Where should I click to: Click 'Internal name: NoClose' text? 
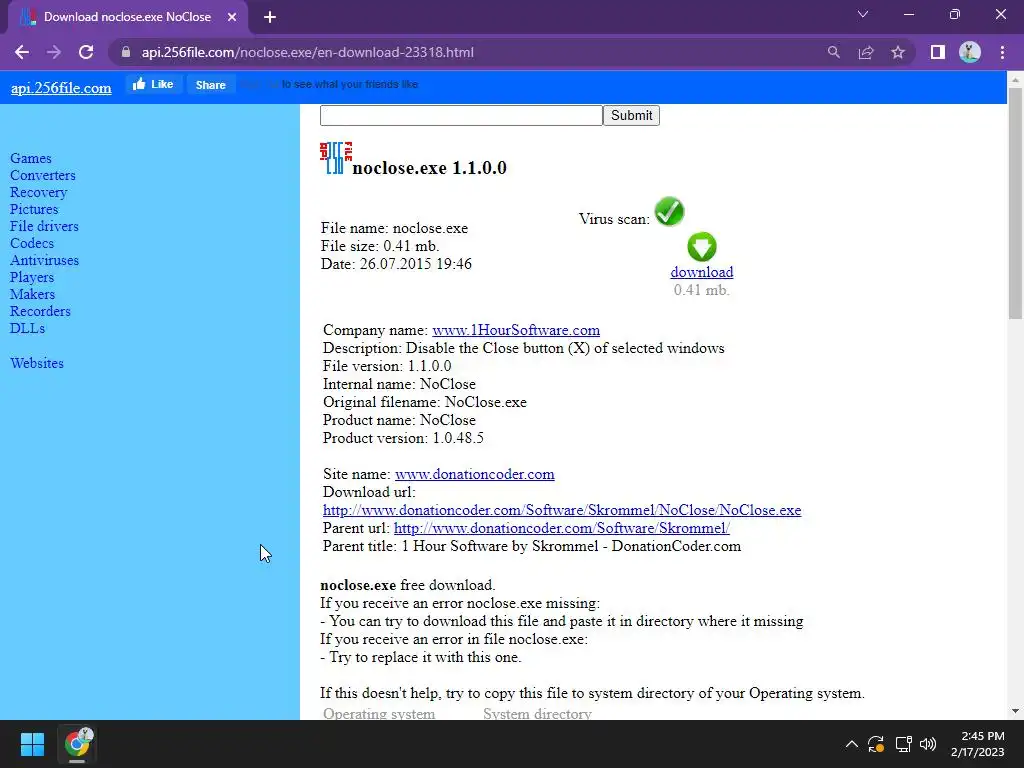click(x=399, y=384)
